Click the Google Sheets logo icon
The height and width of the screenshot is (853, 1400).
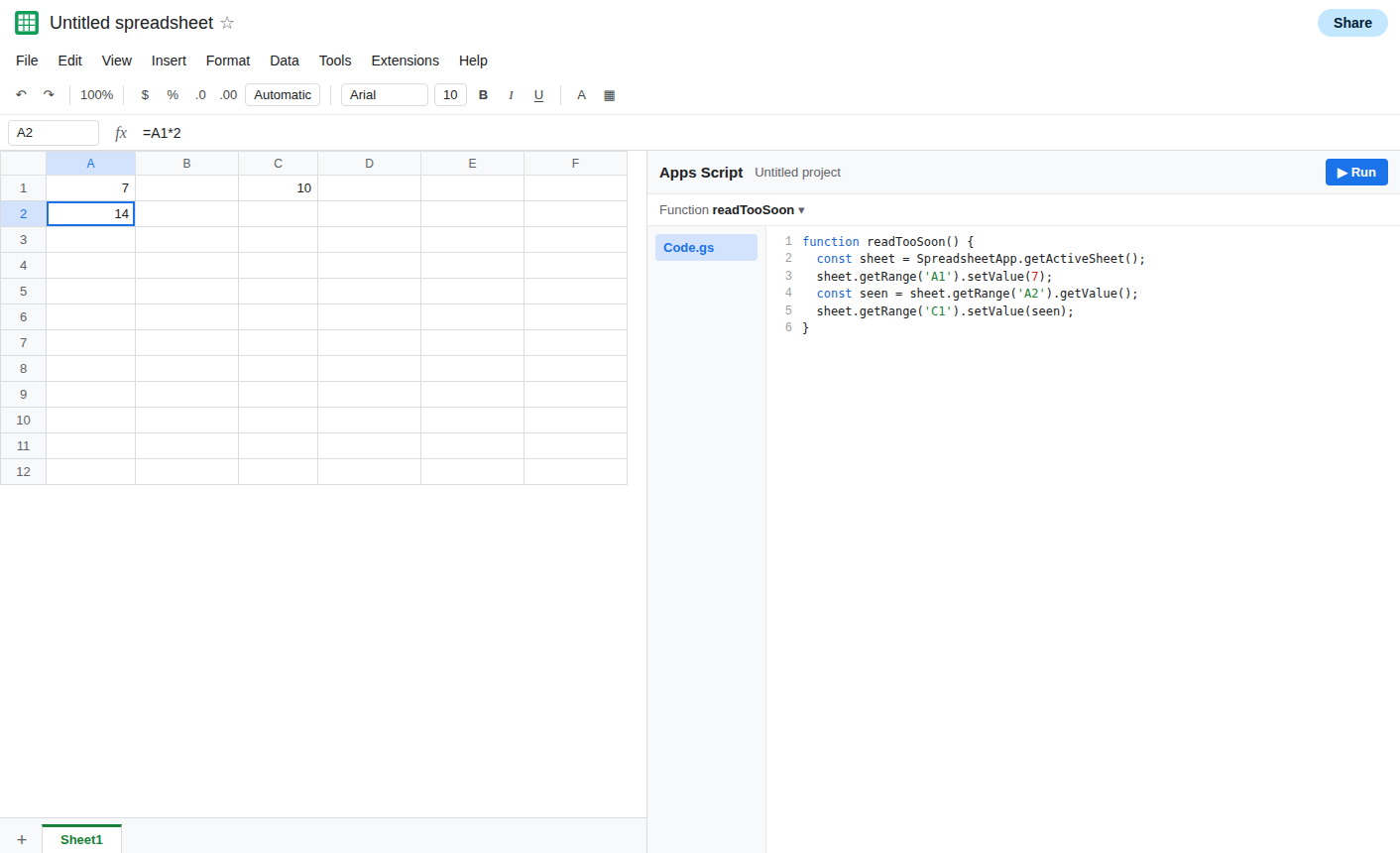(x=27, y=23)
